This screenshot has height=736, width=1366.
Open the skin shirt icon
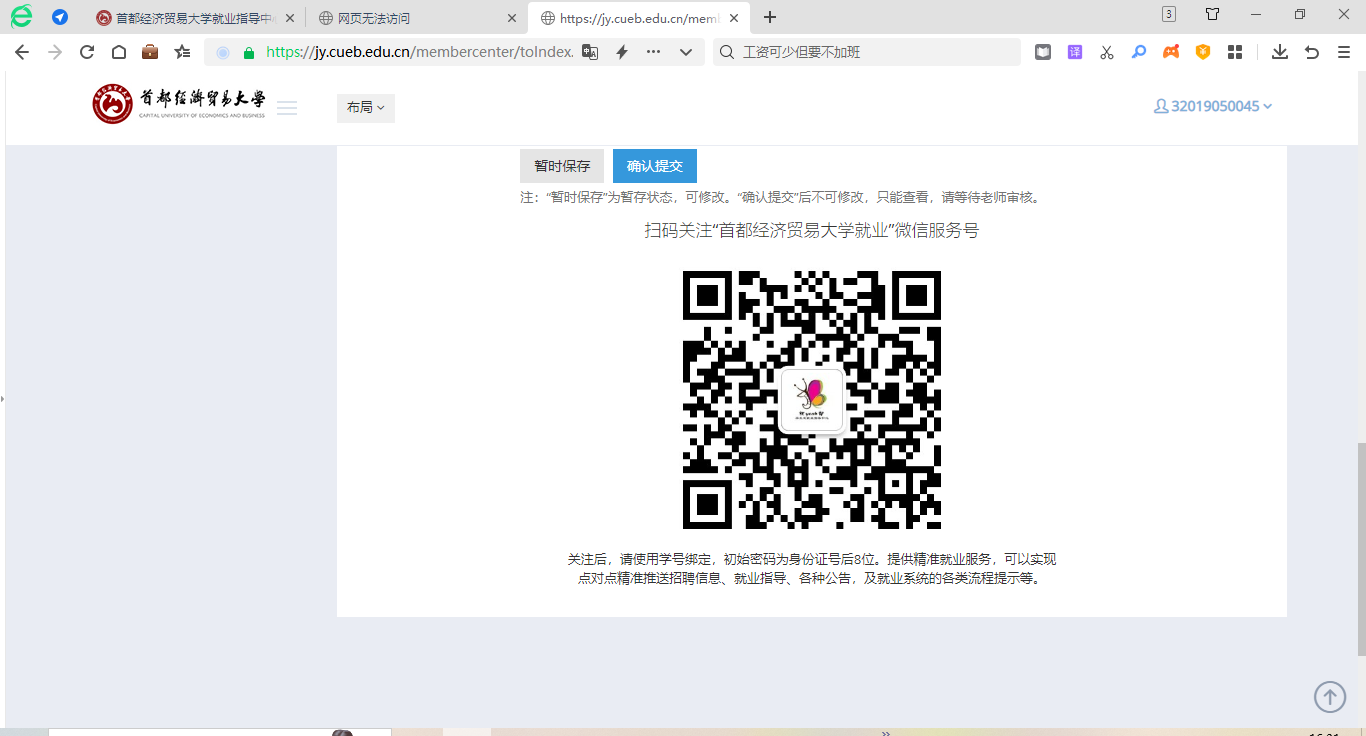click(1213, 14)
